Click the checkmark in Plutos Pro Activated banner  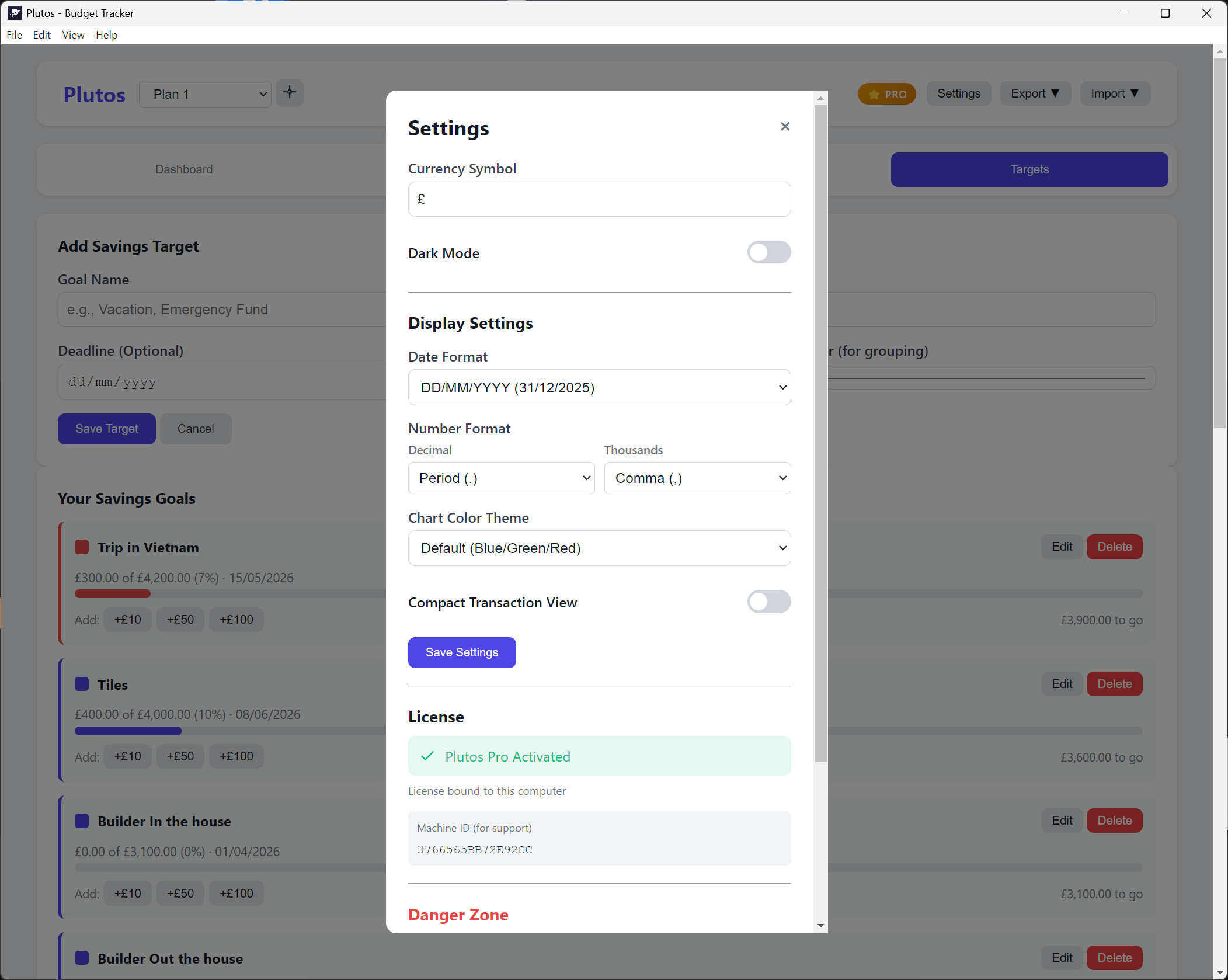[427, 756]
